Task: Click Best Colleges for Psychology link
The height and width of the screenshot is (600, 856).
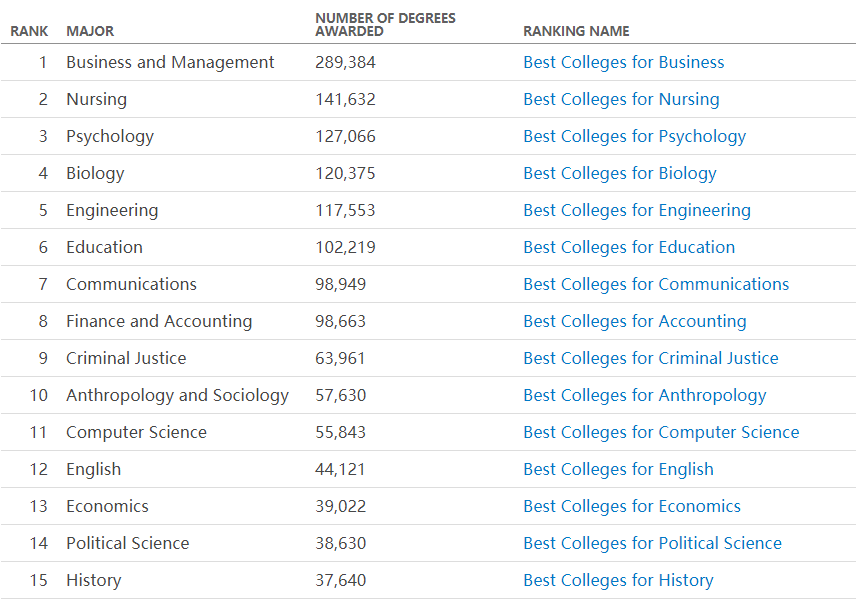Action: point(634,136)
